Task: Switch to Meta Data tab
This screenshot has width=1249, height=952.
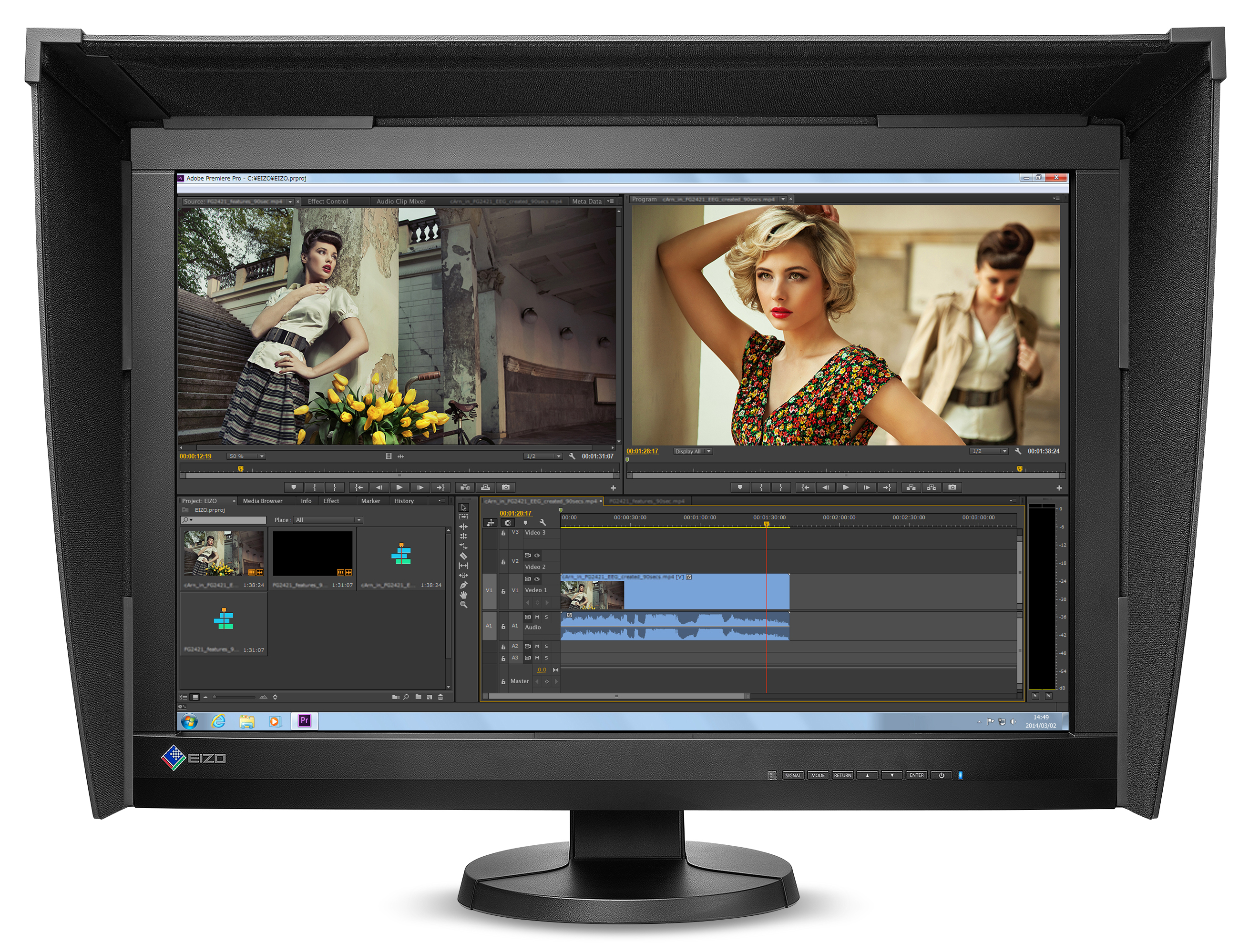Action: coord(587,201)
